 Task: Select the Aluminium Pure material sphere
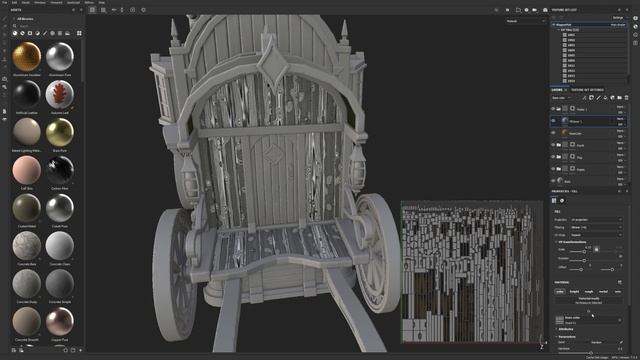click(60, 57)
